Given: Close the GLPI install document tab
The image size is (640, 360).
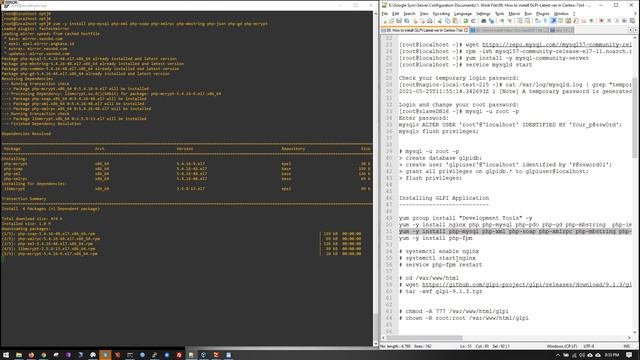Looking at the screenshot, I should click(466, 30).
